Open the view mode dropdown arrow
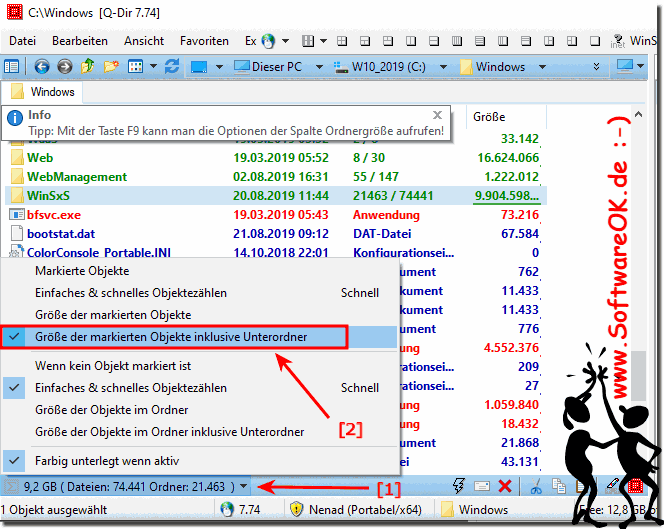Screen dimensions: 664x529 point(153,66)
